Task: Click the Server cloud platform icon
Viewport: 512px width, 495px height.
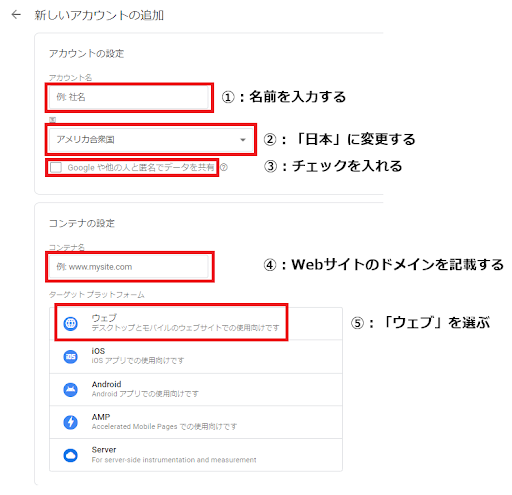Action: (x=70, y=455)
